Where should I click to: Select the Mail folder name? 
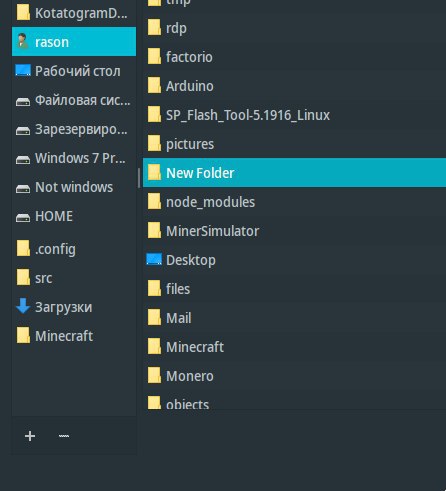pyautogui.click(x=179, y=318)
